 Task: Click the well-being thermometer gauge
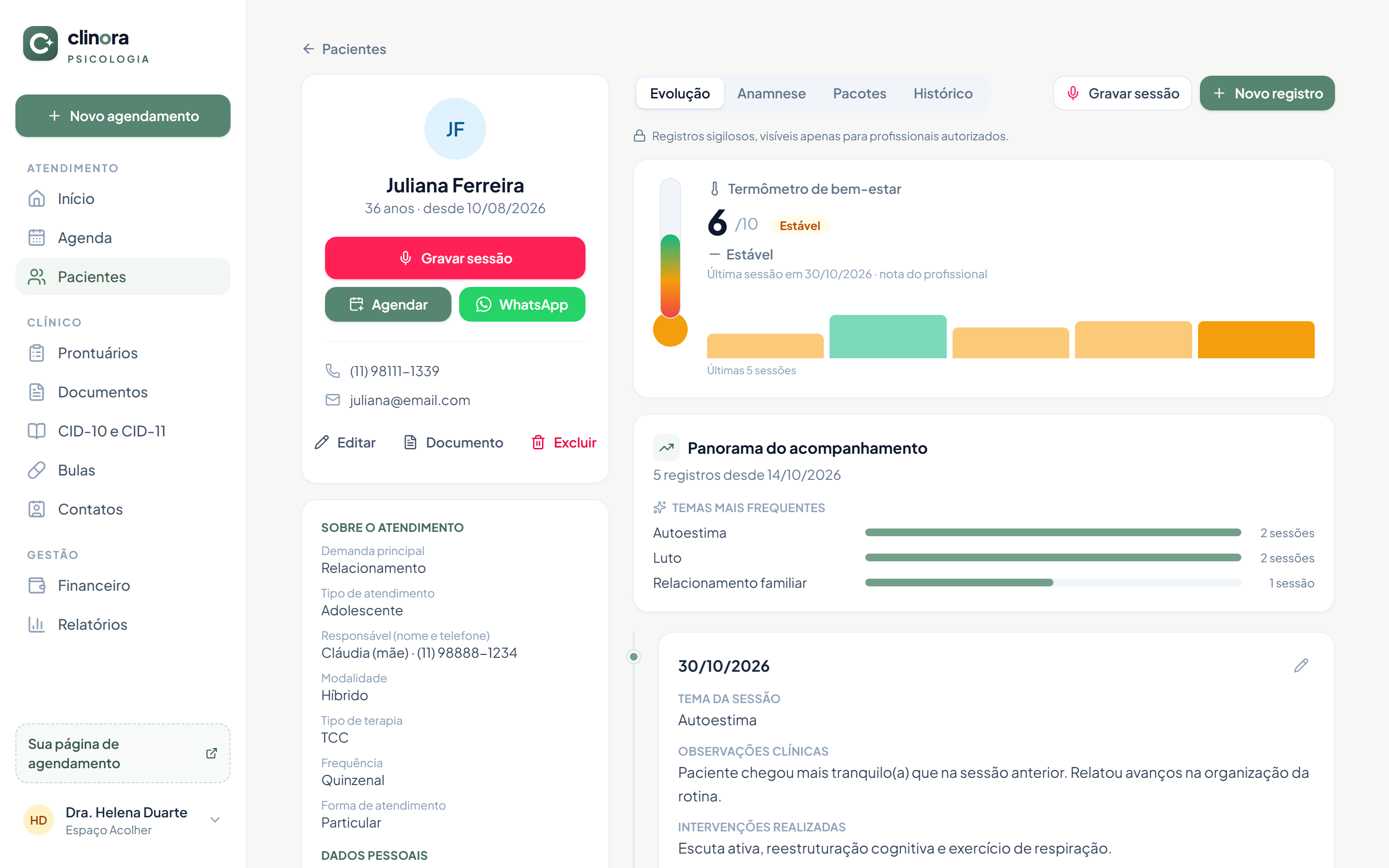tap(670, 262)
